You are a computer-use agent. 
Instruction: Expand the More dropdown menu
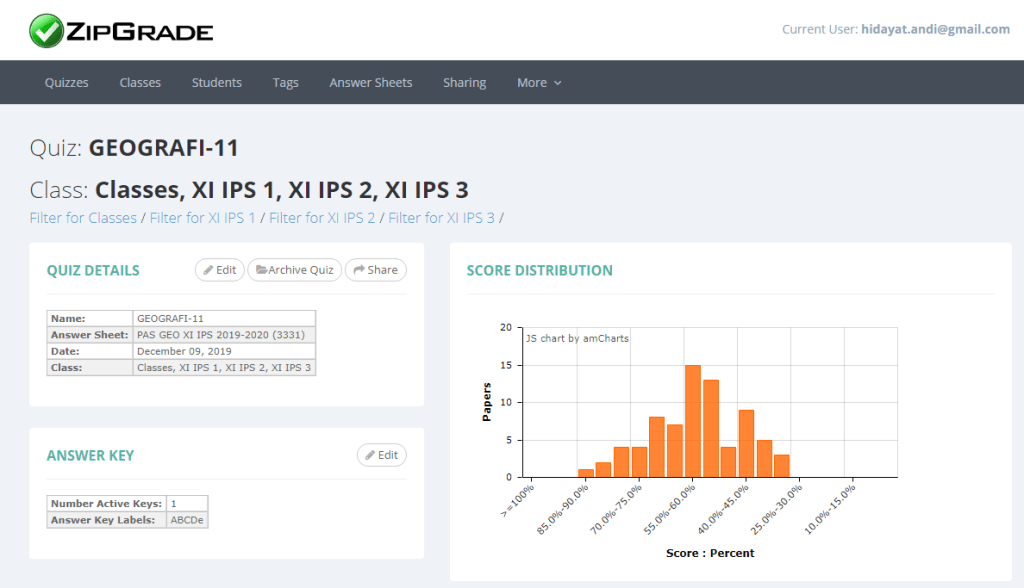tap(539, 83)
